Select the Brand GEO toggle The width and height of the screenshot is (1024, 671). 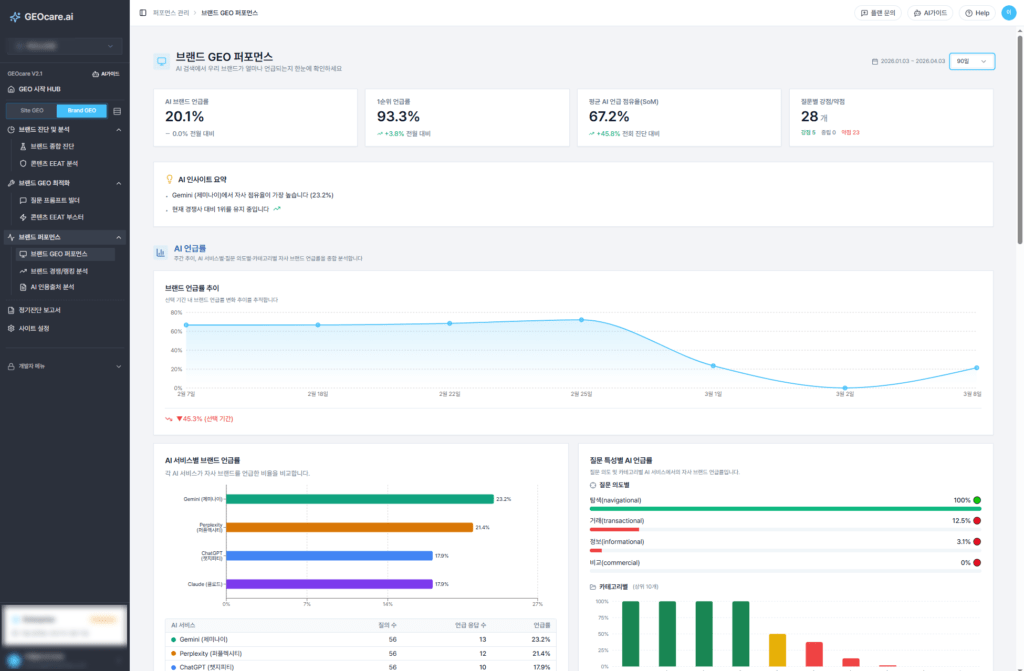click(x=81, y=111)
